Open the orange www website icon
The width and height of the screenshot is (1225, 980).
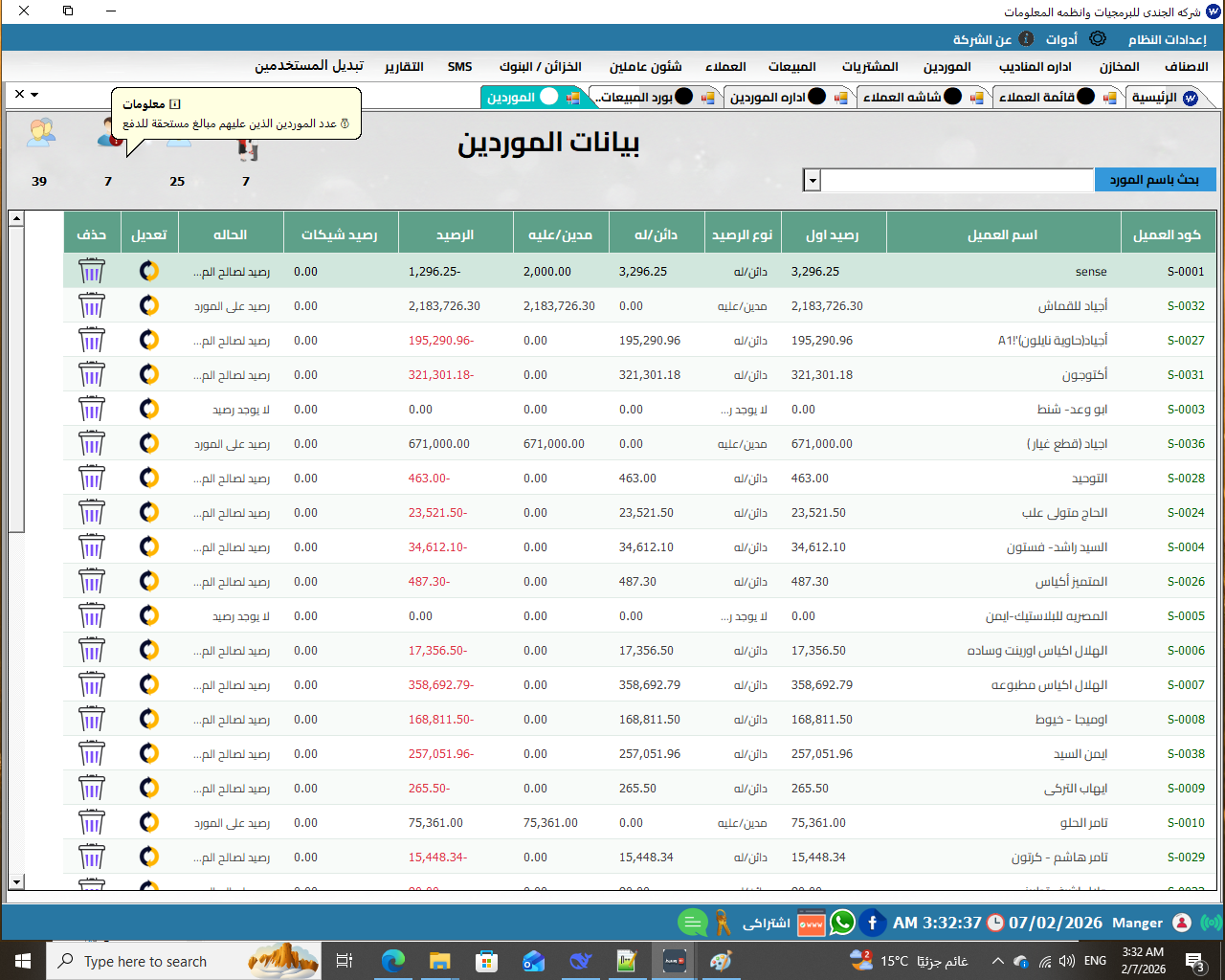click(811, 923)
